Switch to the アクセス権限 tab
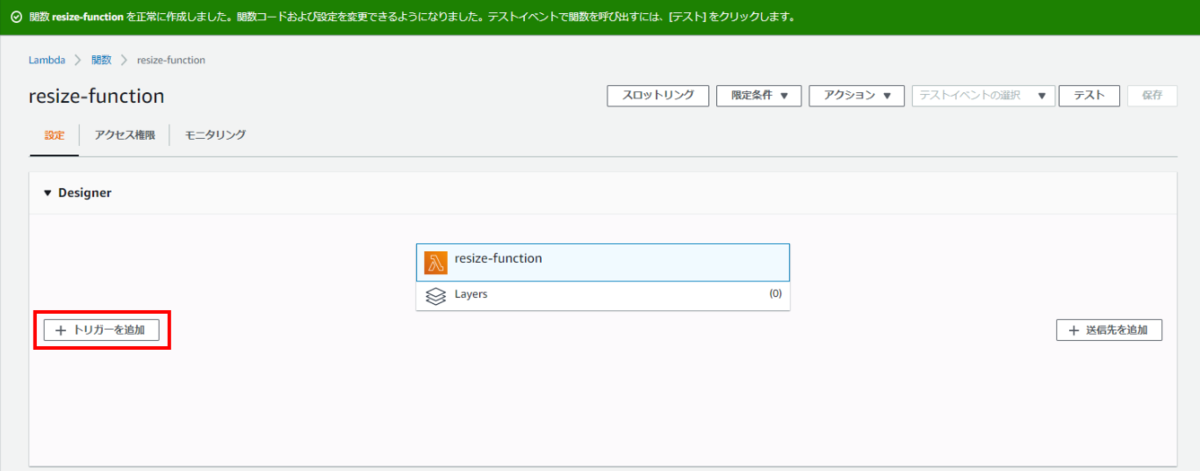The height and width of the screenshot is (471, 1200). point(125,134)
